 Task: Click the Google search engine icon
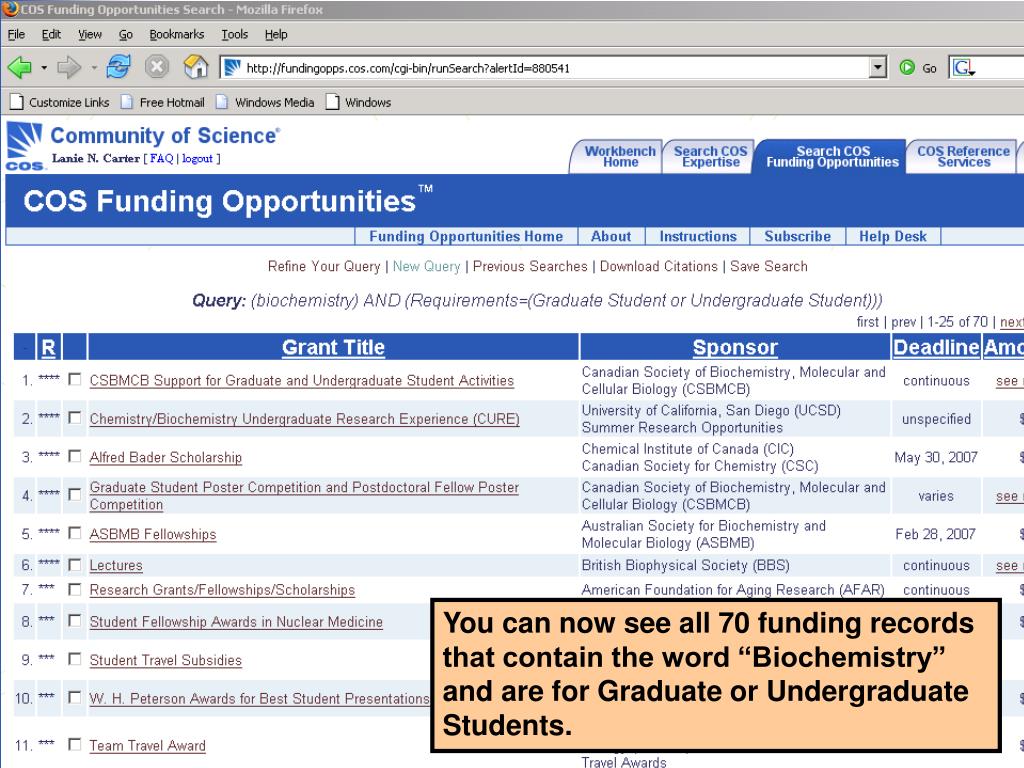963,67
